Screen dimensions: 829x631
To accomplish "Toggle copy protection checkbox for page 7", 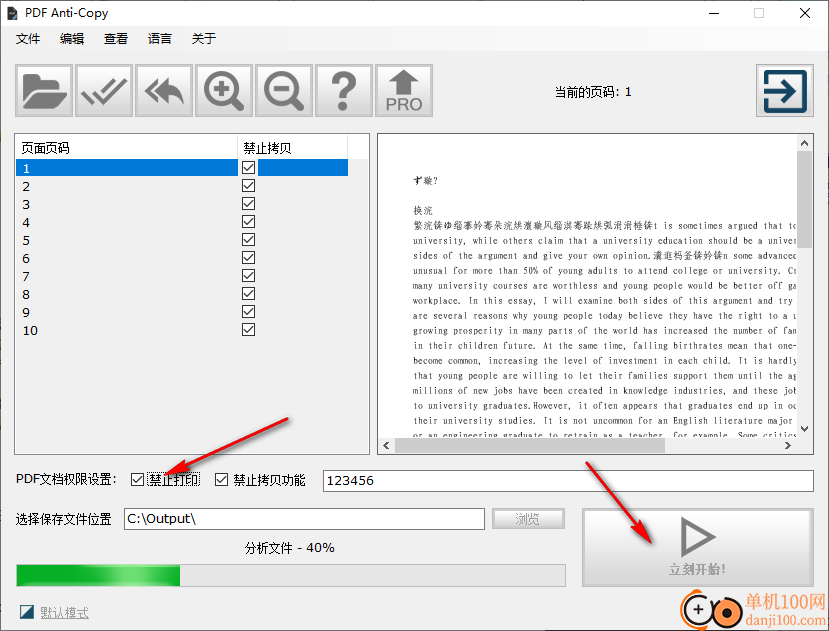I will 248,276.
